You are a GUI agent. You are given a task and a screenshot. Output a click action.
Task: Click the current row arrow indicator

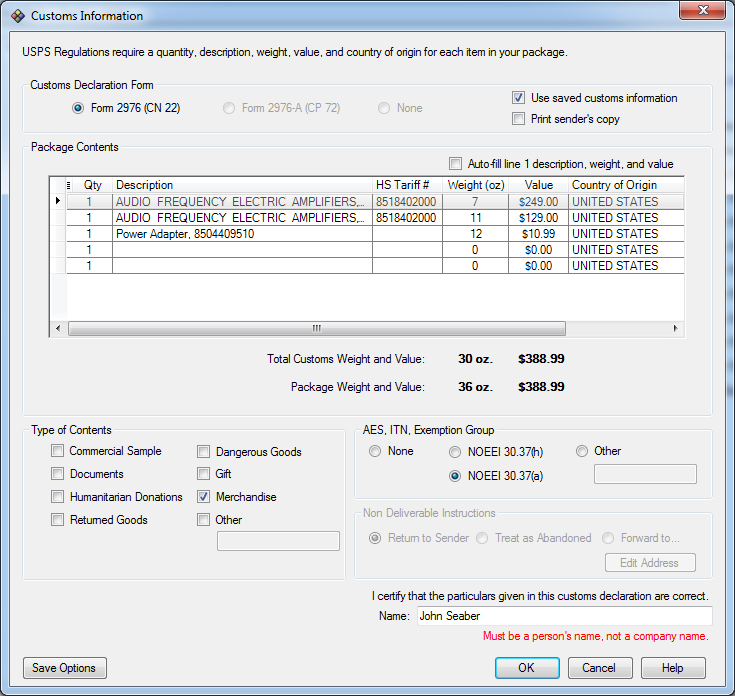pyautogui.click(x=58, y=201)
